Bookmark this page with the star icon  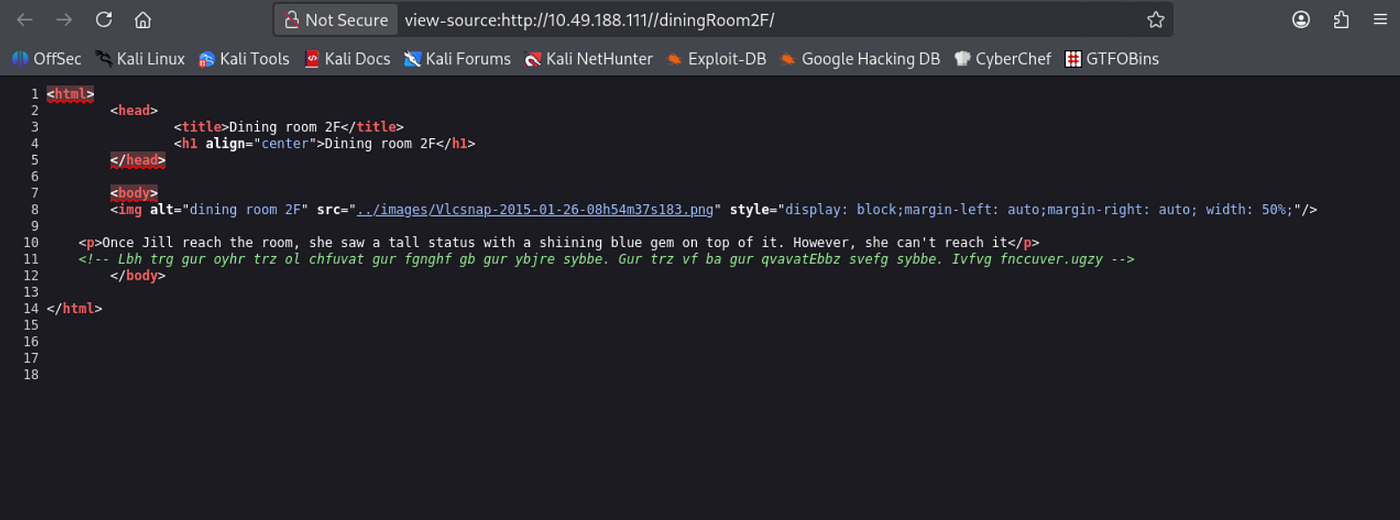(x=1156, y=20)
